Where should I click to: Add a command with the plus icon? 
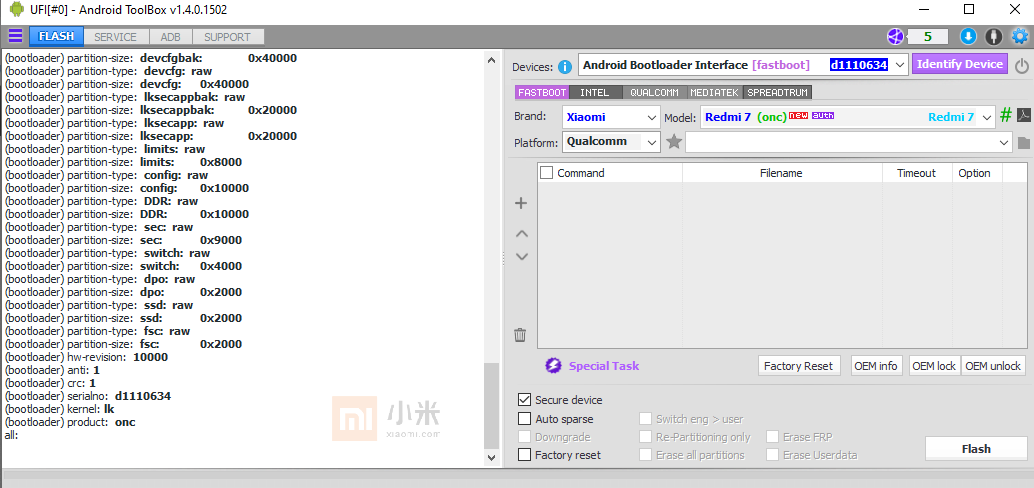click(x=521, y=203)
